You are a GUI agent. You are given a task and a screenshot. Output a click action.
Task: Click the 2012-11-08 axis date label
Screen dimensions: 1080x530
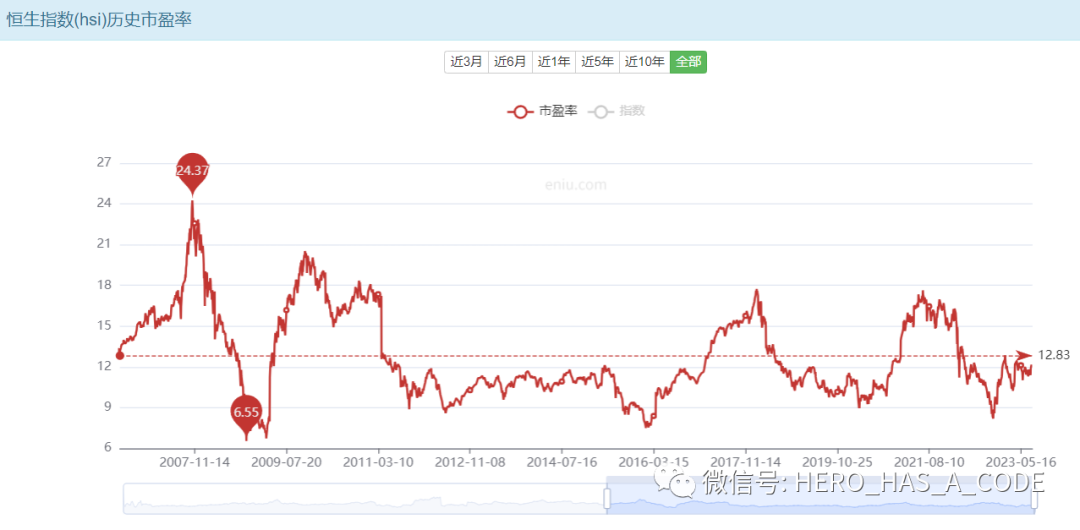[x=470, y=462]
